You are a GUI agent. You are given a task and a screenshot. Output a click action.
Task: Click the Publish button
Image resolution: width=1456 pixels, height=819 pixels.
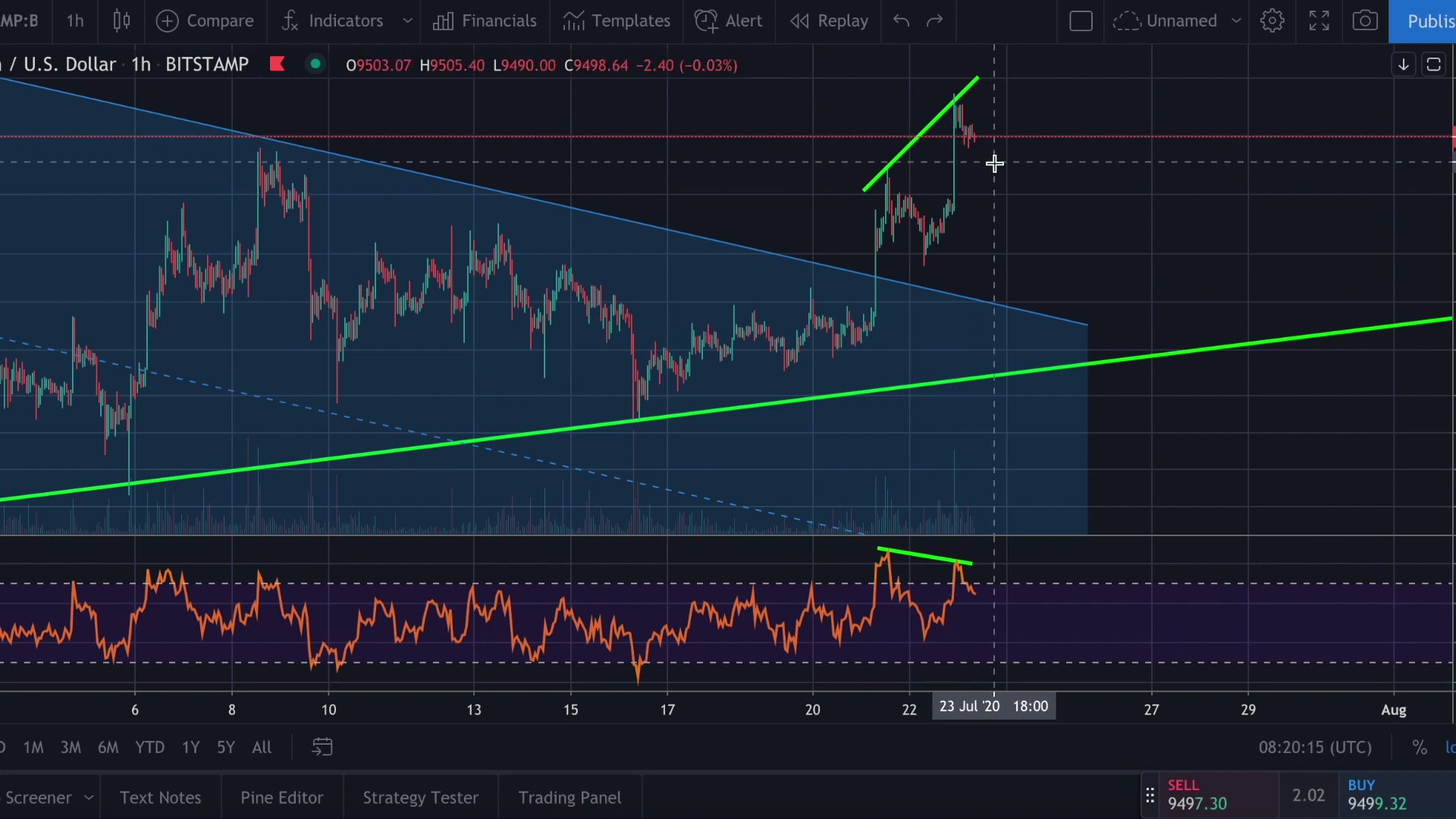coord(1426,20)
